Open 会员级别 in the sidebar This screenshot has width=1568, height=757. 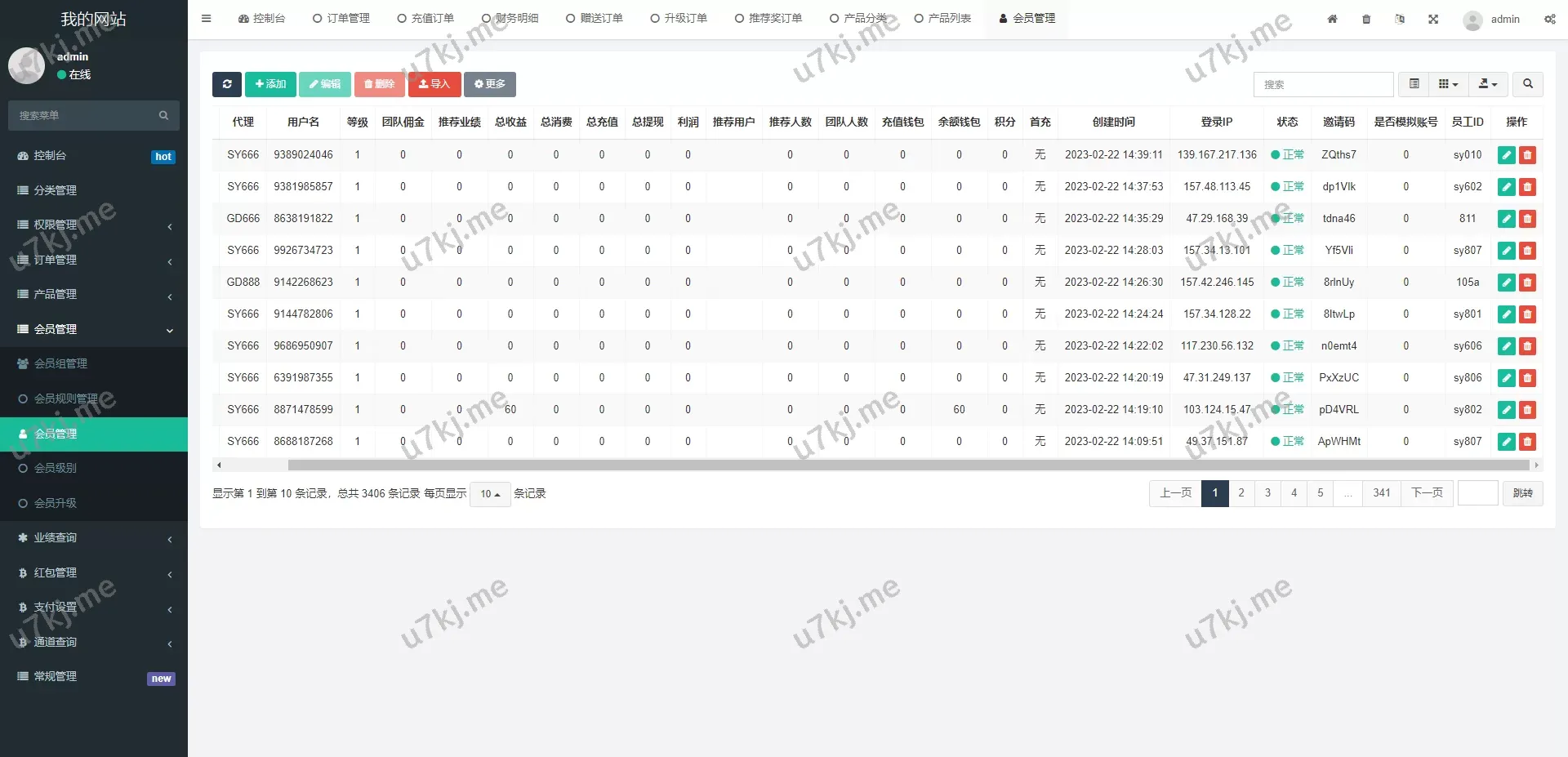pyautogui.click(x=56, y=468)
